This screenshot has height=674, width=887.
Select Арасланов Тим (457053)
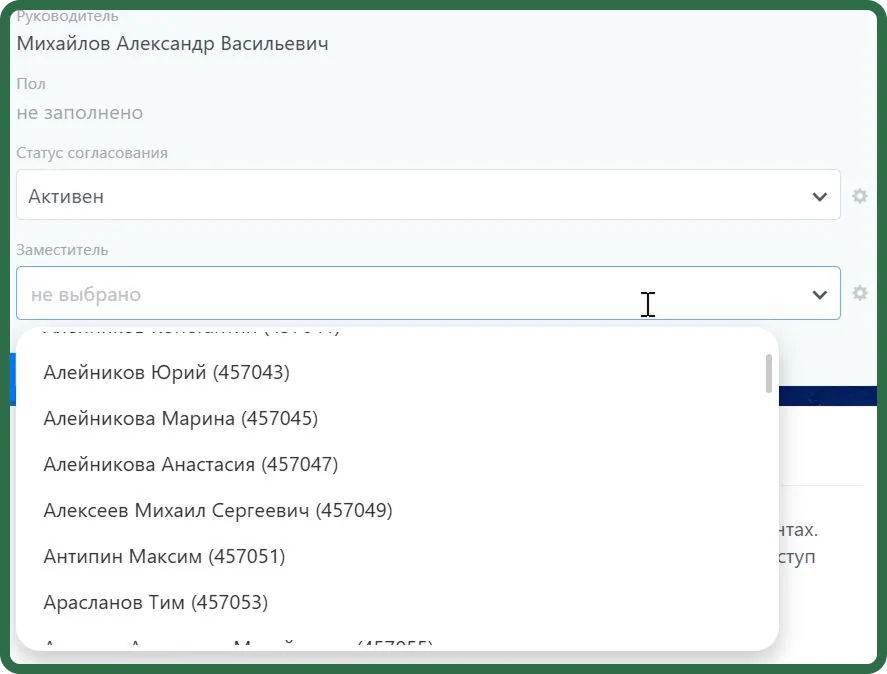click(x=156, y=602)
